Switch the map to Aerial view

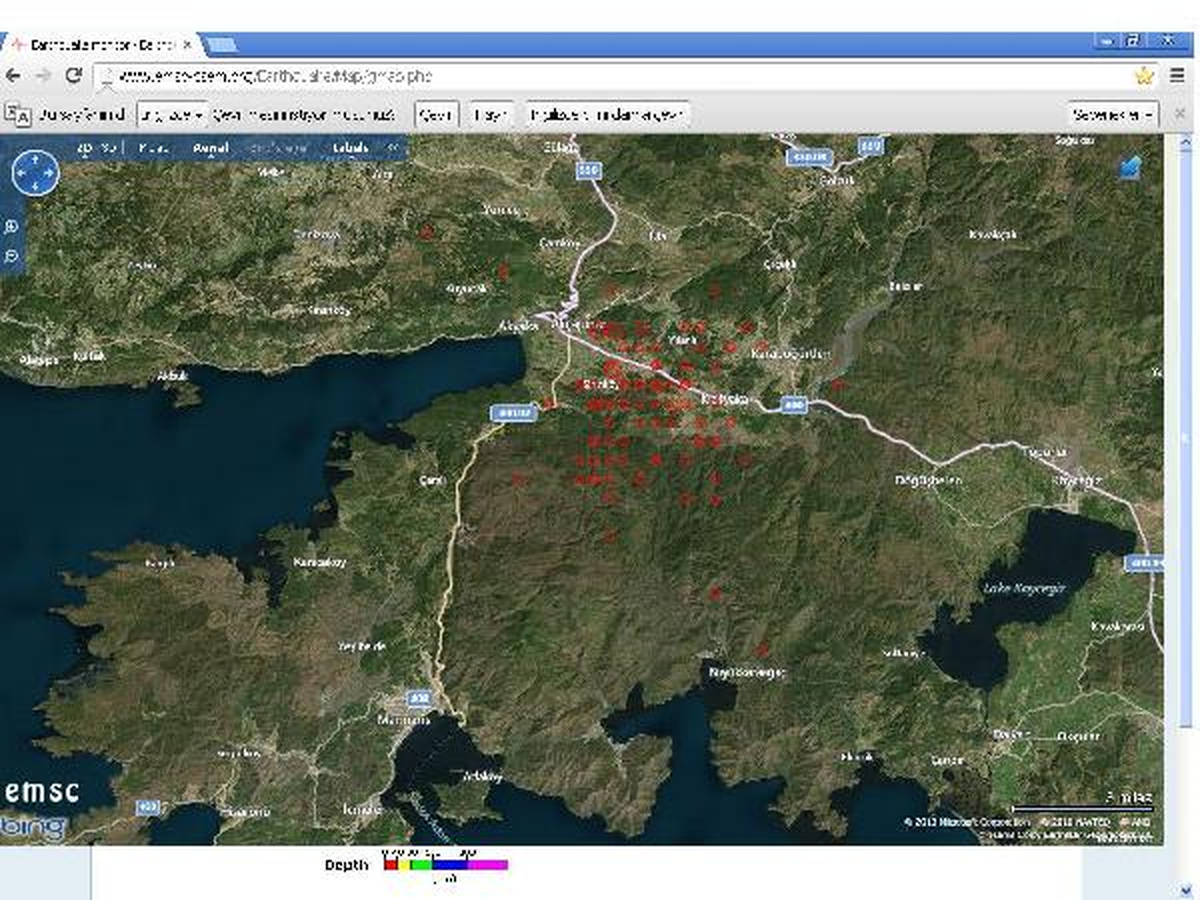point(212,148)
